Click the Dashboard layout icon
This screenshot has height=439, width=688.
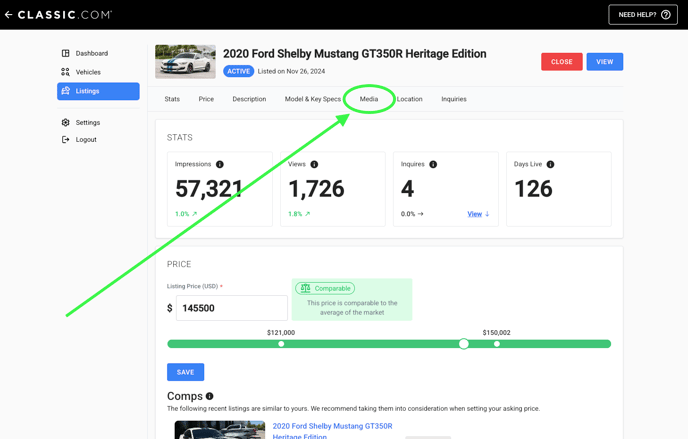click(x=65, y=54)
